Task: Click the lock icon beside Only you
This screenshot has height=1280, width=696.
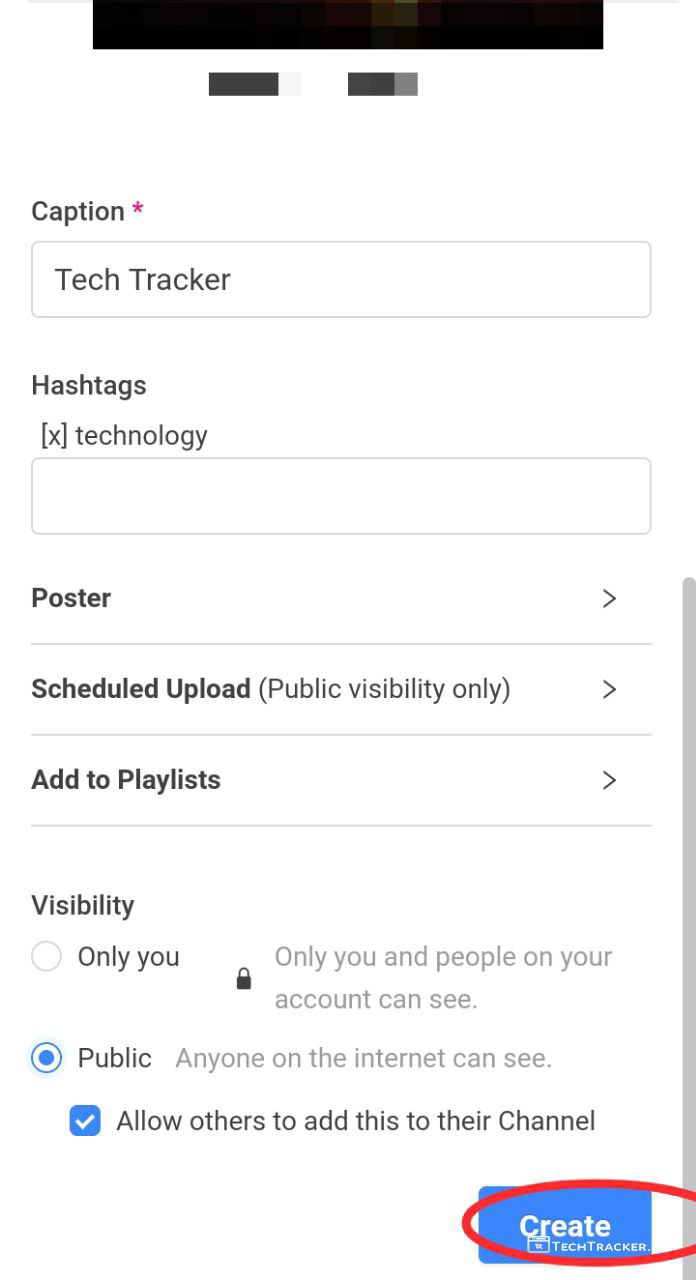Action: click(x=244, y=979)
